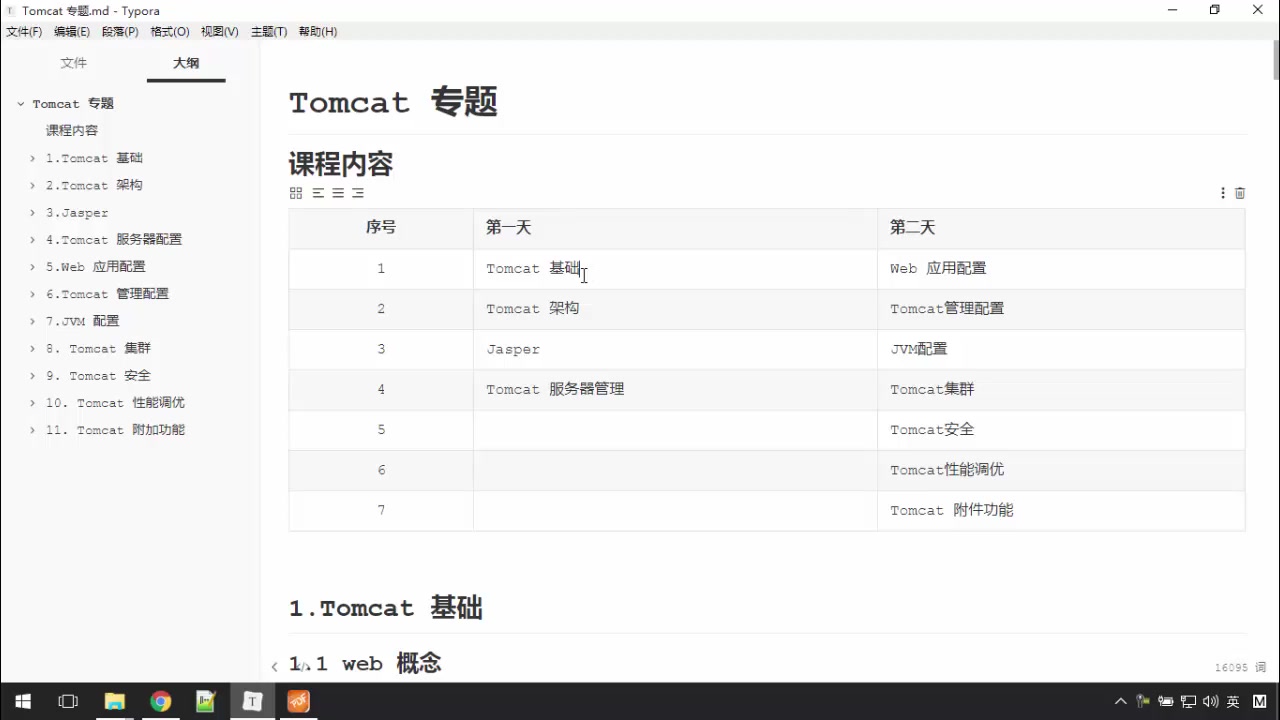1280x720 pixels.
Task: Expand 2.Tomcat 架构 outline node
Action: pos(33,185)
